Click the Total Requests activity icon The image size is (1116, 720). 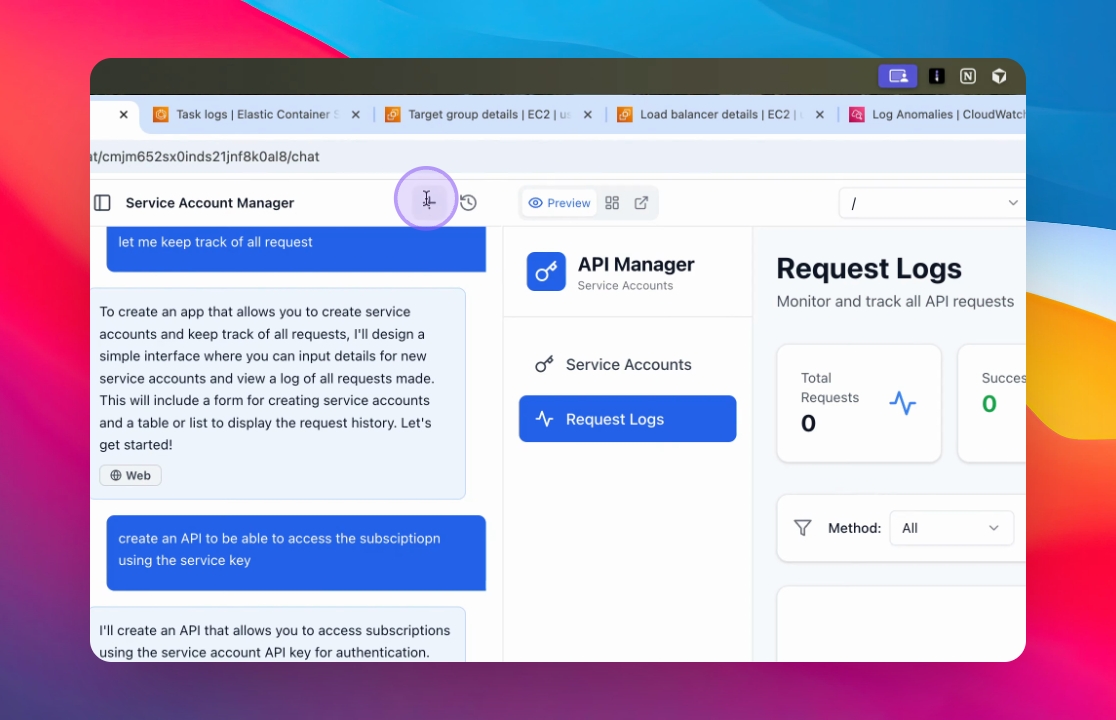click(x=902, y=403)
